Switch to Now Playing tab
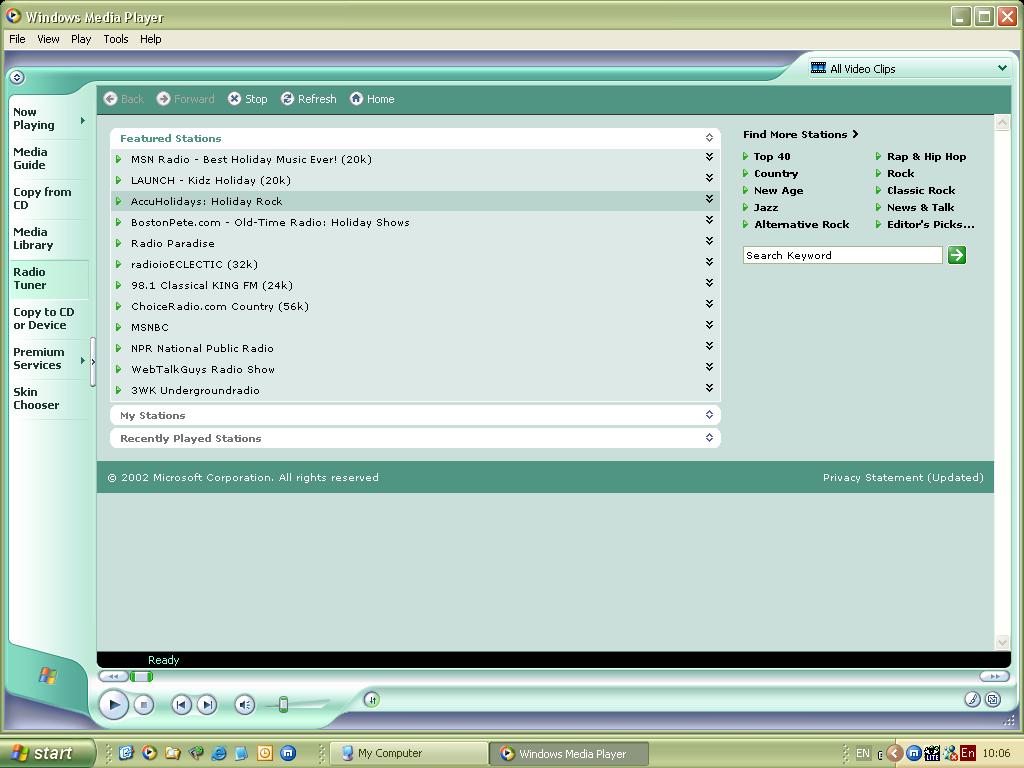This screenshot has height=768, width=1024. click(49, 119)
